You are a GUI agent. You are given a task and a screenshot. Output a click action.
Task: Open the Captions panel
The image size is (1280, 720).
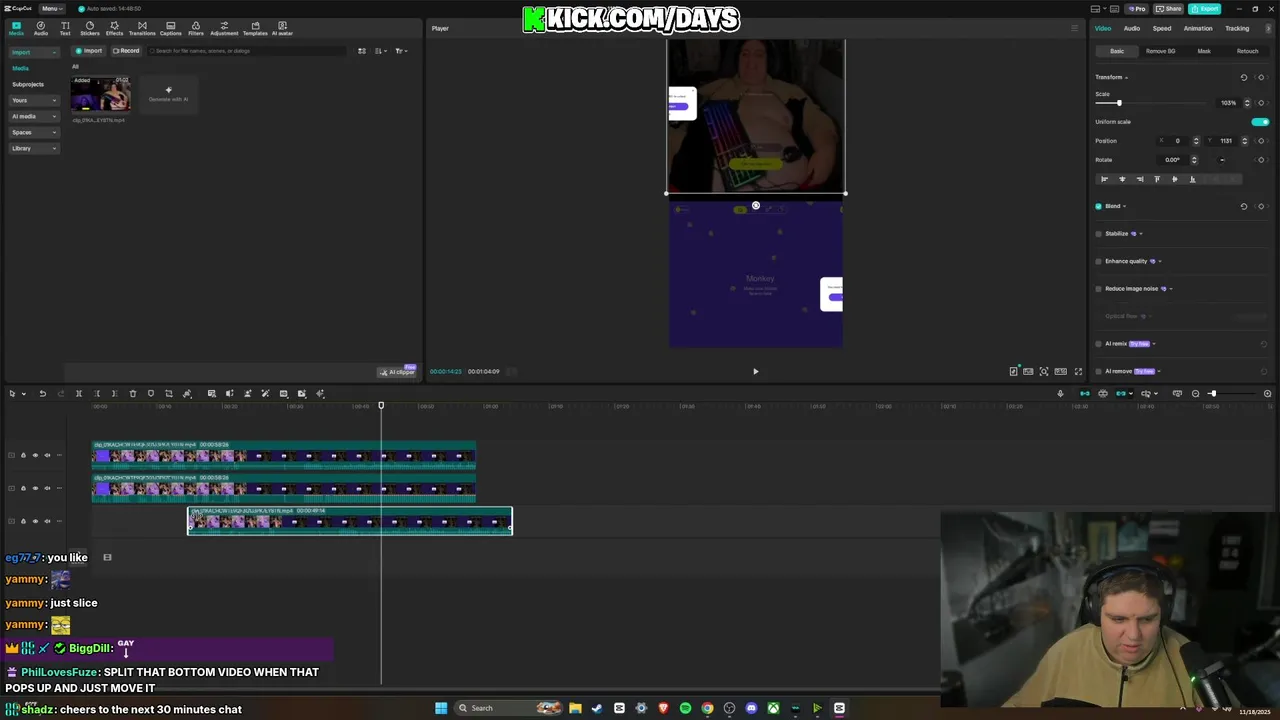(171, 28)
